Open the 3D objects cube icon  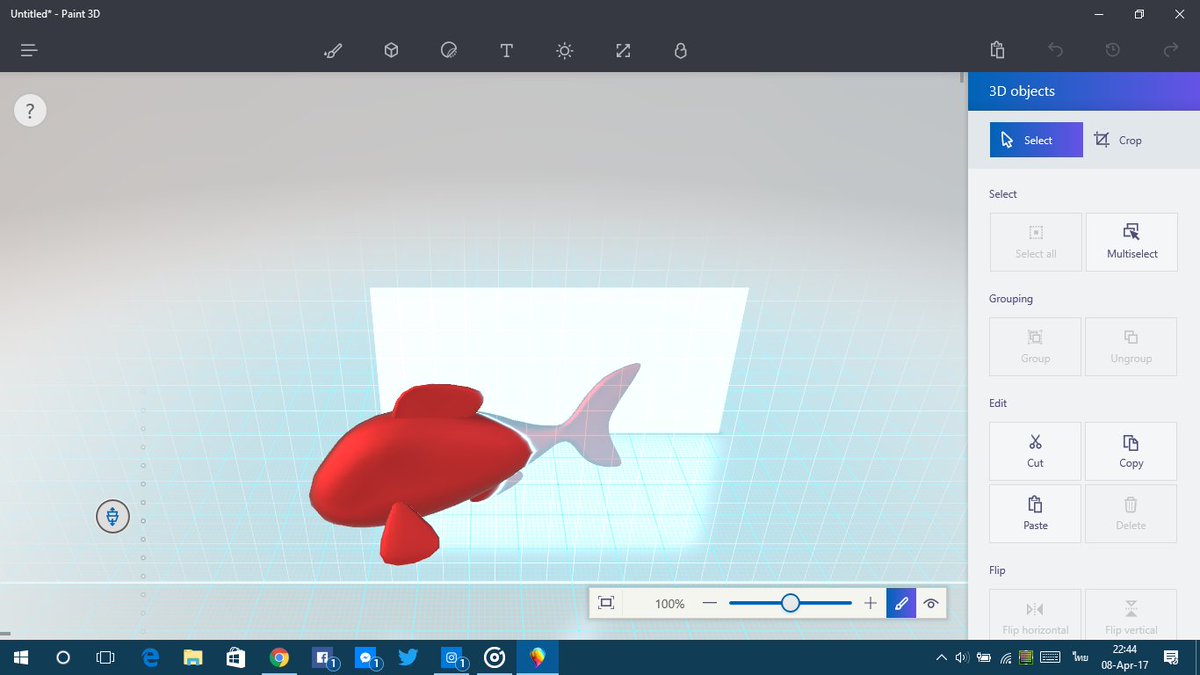[x=391, y=51]
